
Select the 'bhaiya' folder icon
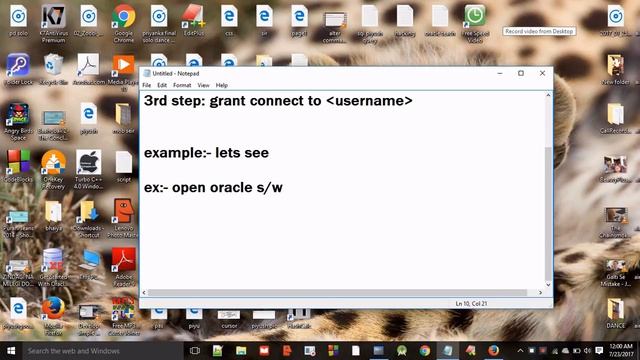53,216
